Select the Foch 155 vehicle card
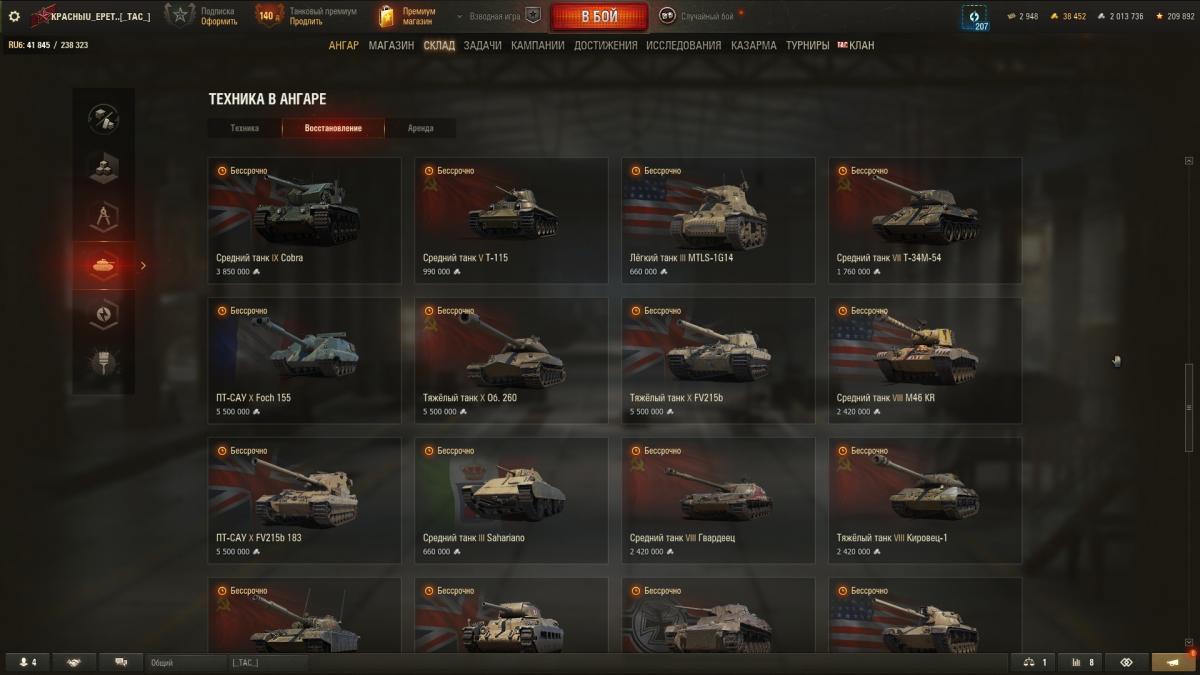Screen dimensions: 1200x675 [304, 360]
